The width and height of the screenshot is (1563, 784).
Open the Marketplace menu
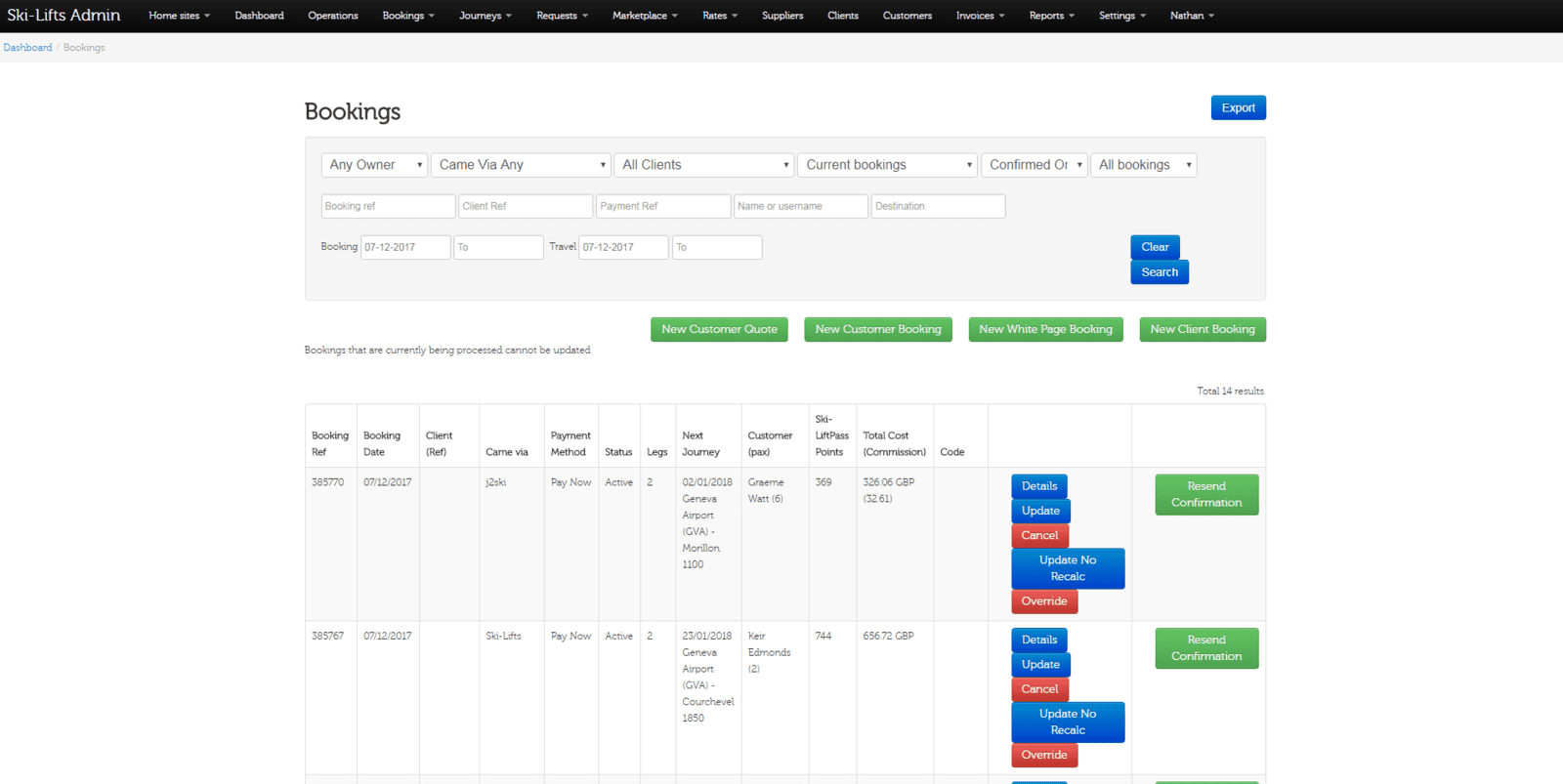coord(645,16)
